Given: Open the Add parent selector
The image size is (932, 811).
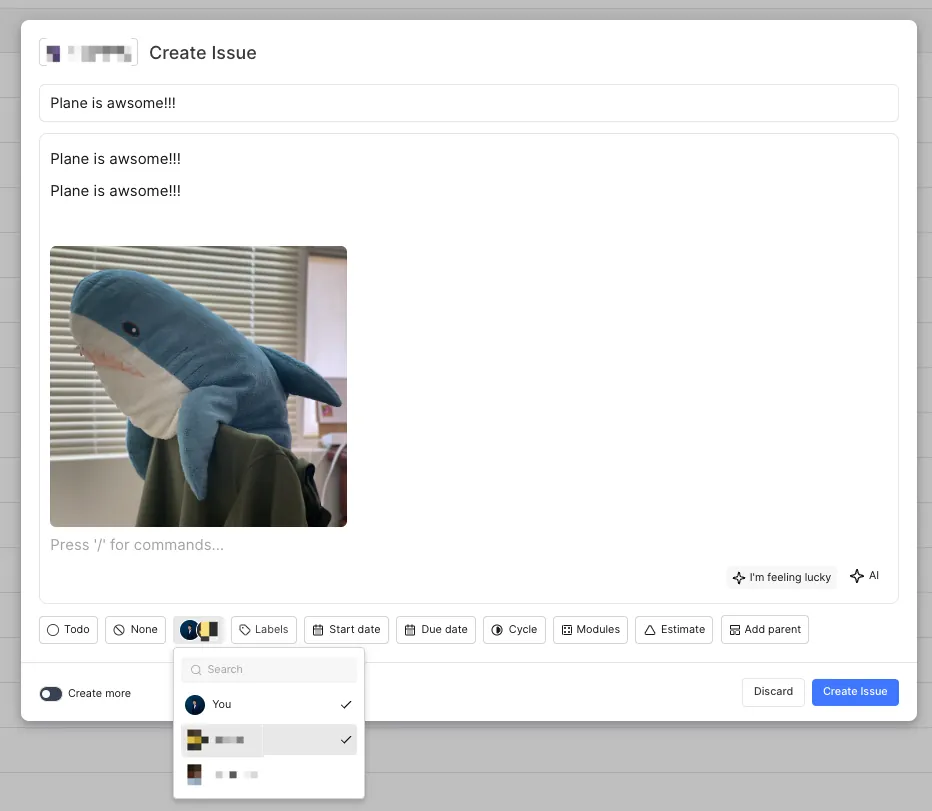Looking at the screenshot, I should point(764,630).
